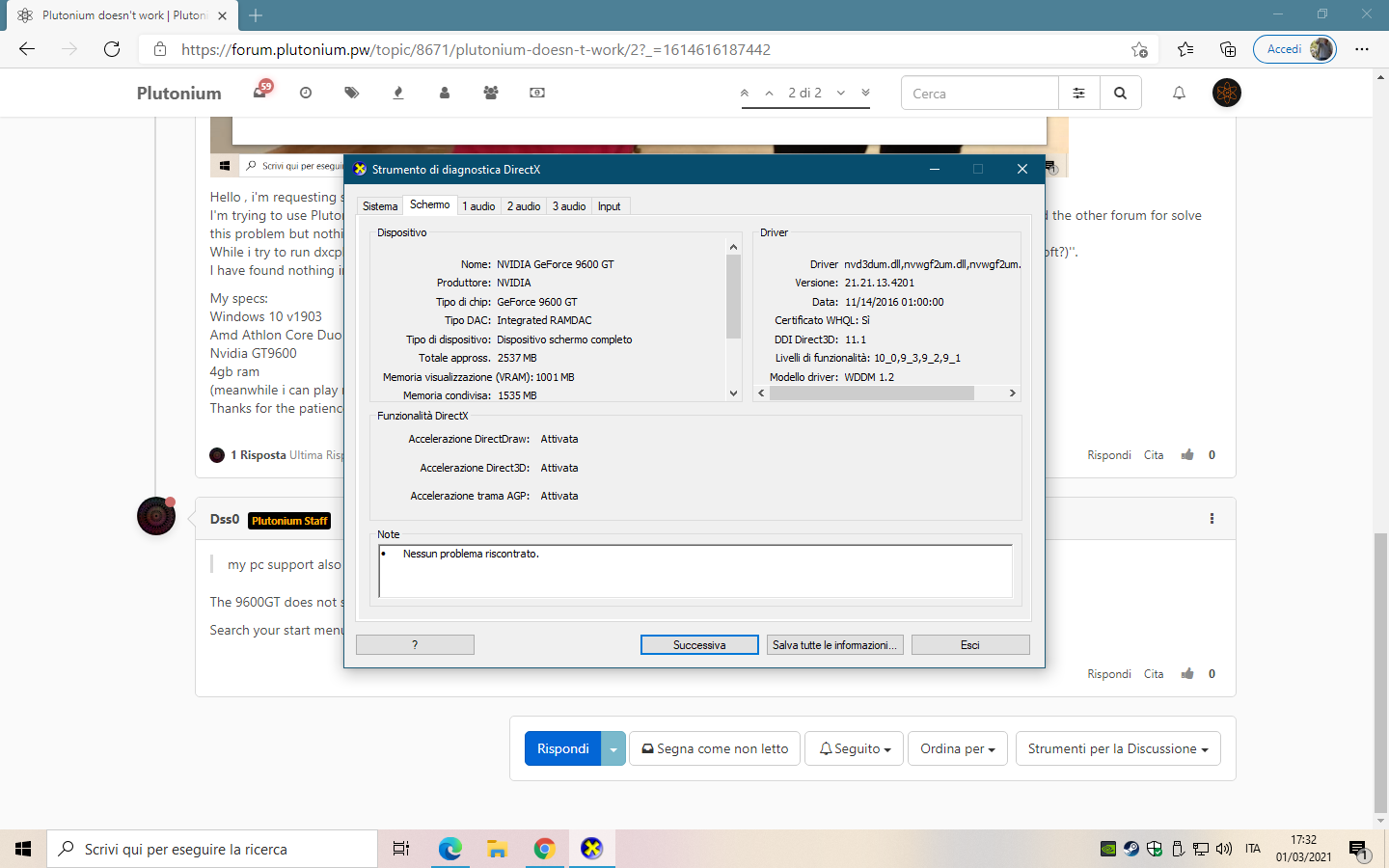1389x868 pixels.
Task: Click the Windows taskbar search box
Action: 212,849
